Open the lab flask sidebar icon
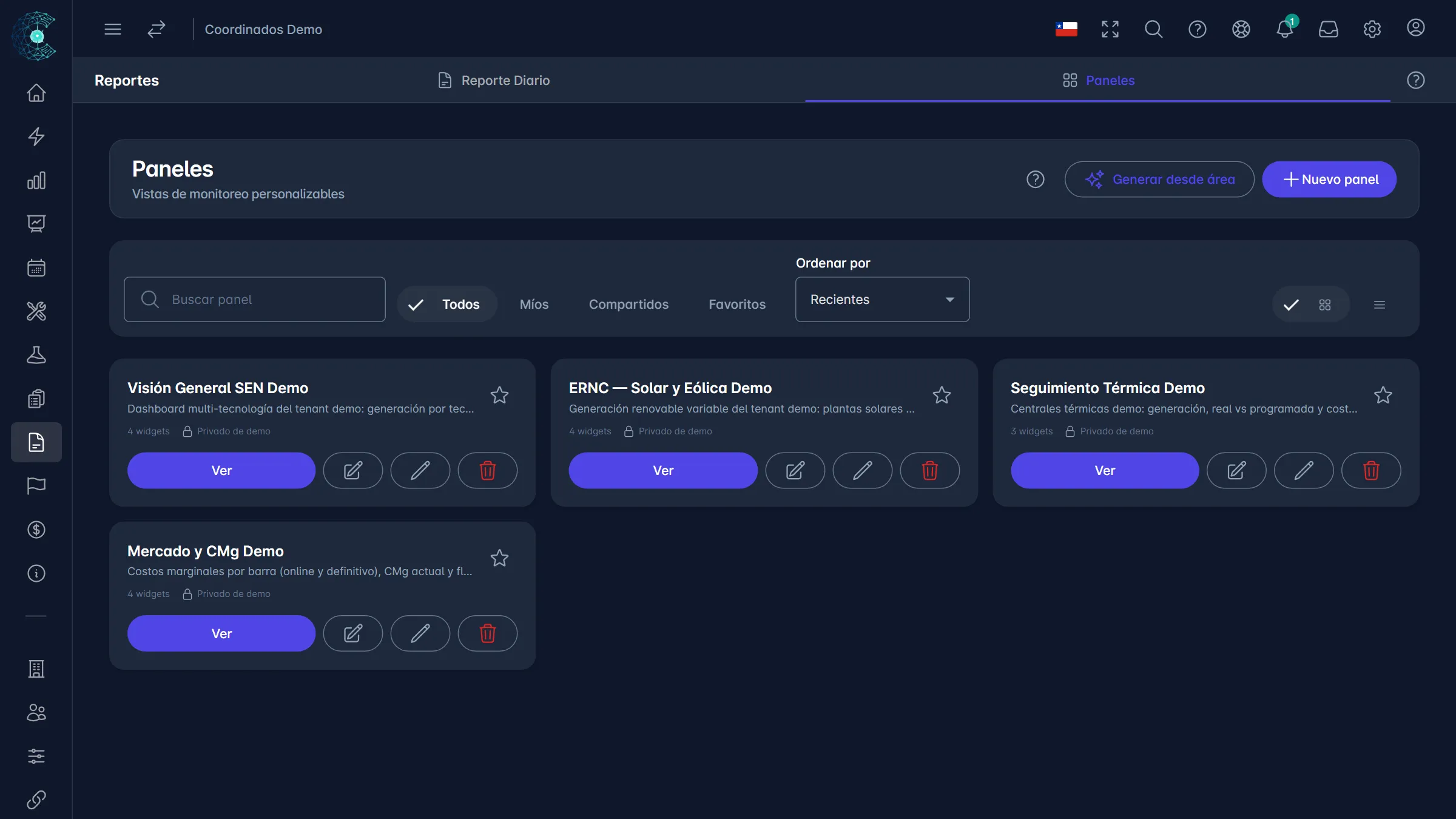Viewport: 1456px width, 819px height. [36, 355]
